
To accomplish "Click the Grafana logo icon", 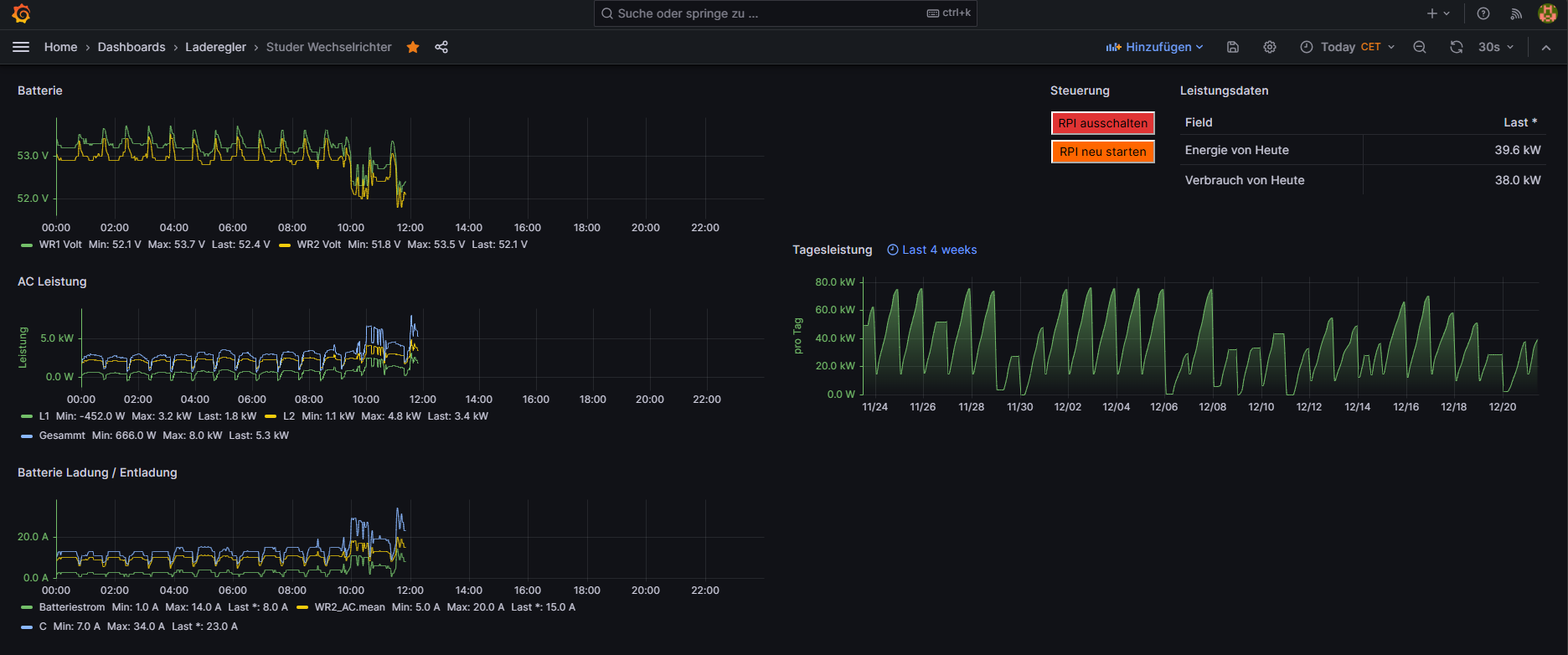I will 22,13.
